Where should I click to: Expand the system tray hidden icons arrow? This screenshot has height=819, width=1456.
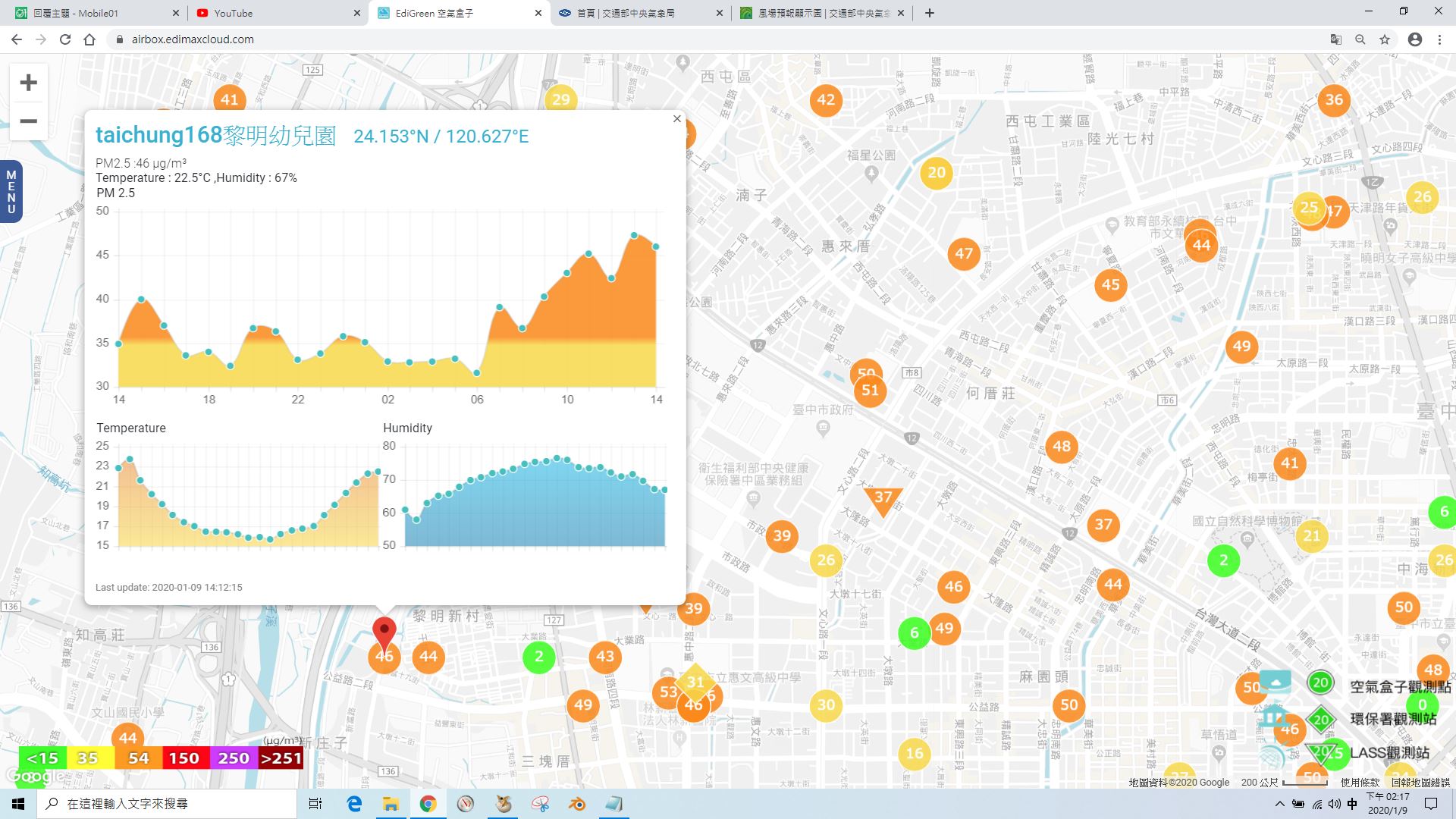click(x=1280, y=804)
